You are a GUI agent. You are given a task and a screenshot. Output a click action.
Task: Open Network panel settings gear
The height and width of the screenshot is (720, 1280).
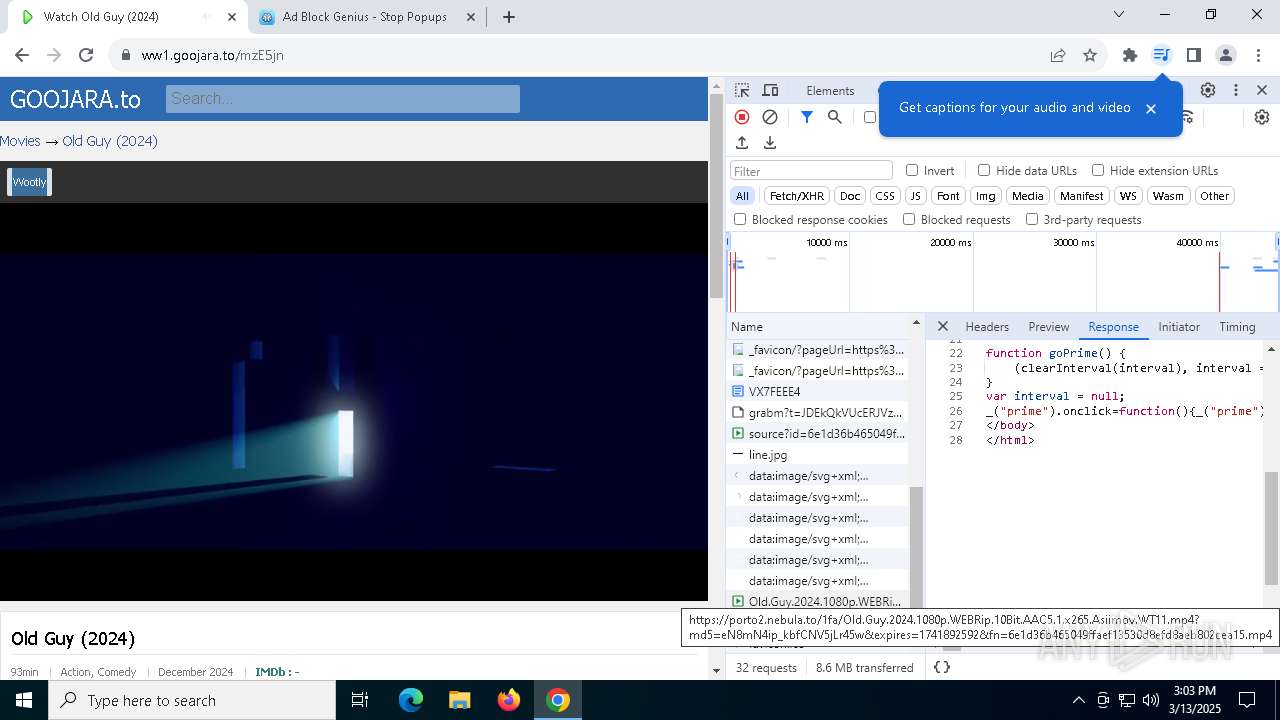pyautogui.click(x=1262, y=117)
